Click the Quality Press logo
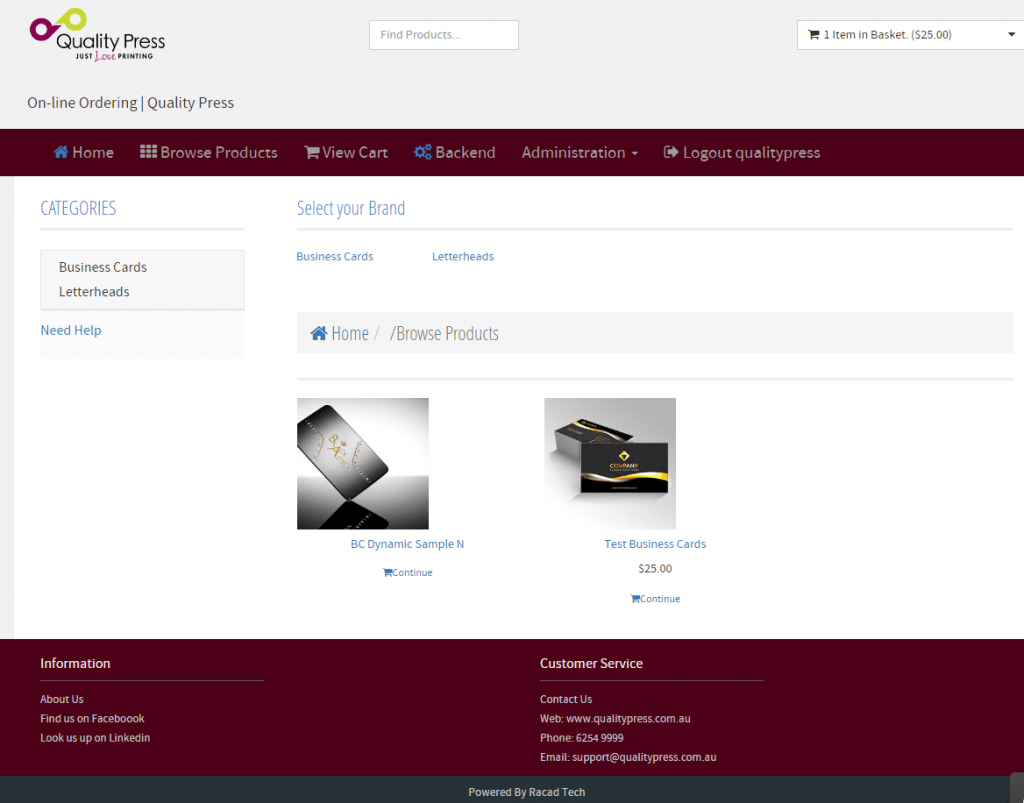The height and width of the screenshot is (803, 1024). click(97, 37)
